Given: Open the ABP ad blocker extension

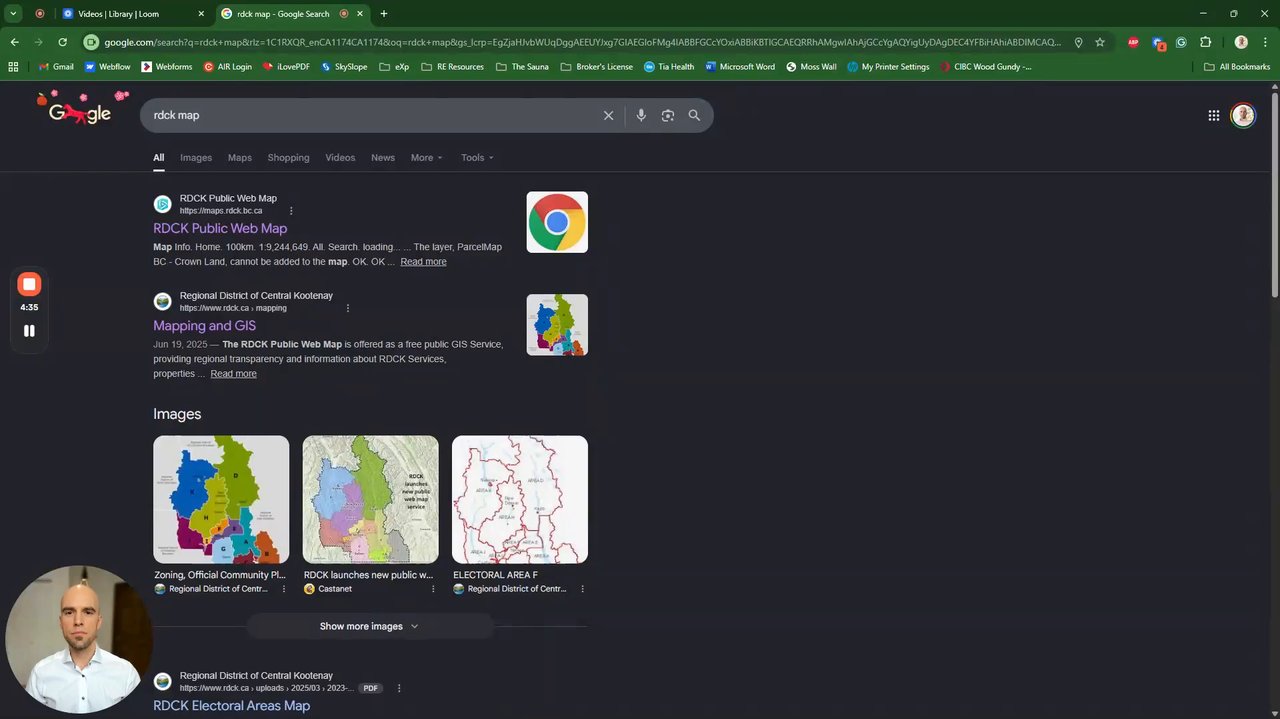Looking at the screenshot, I should tap(1133, 42).
